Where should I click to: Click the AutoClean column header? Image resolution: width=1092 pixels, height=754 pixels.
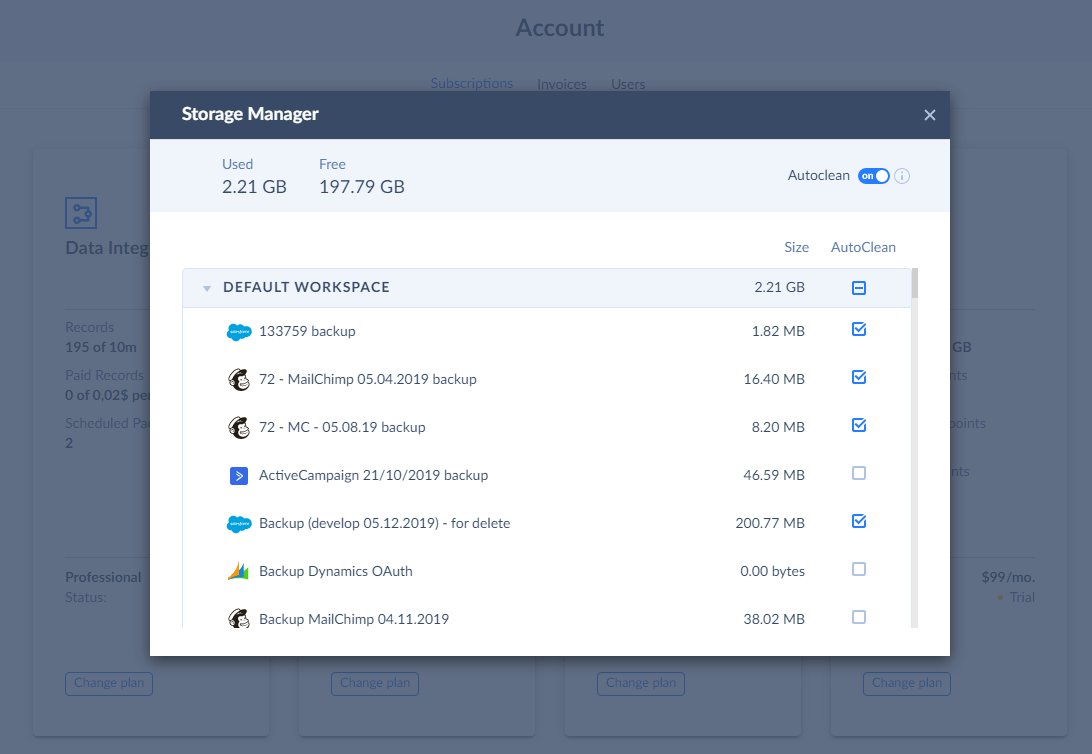(x=863, y=247)
